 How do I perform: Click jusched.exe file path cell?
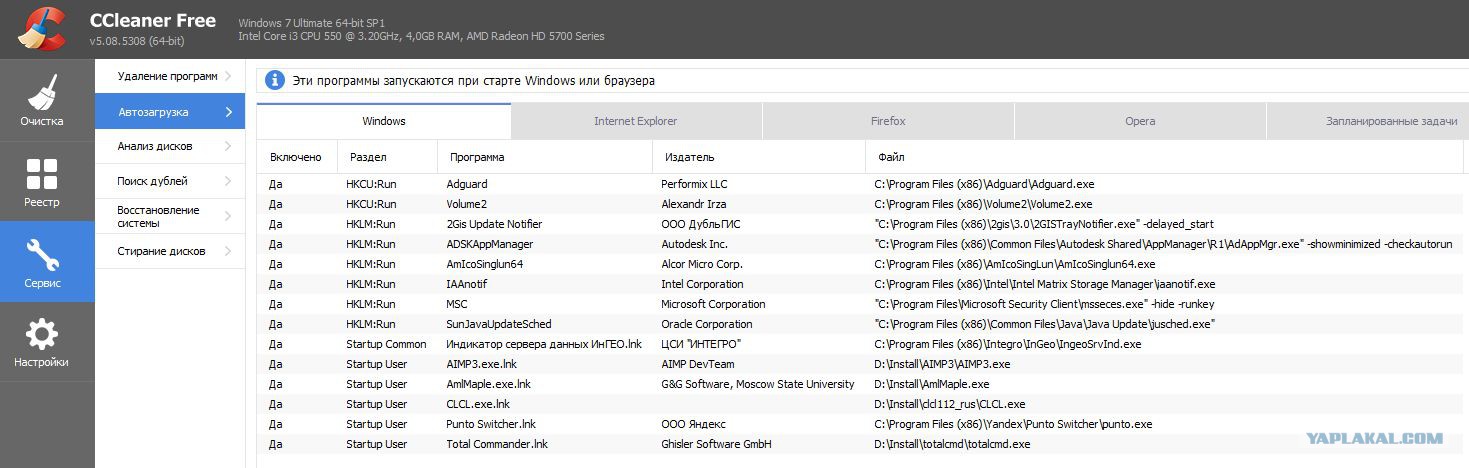click(1045, 324)
